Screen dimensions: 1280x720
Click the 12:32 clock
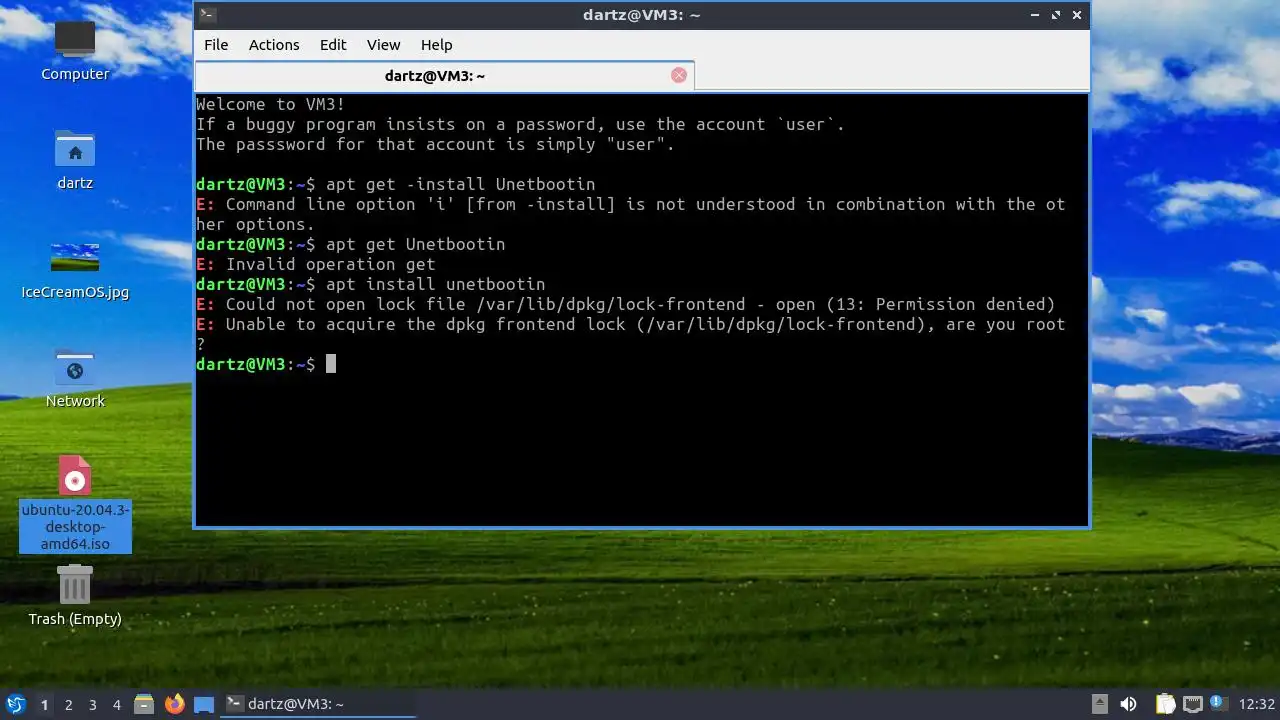(1257, 705)
